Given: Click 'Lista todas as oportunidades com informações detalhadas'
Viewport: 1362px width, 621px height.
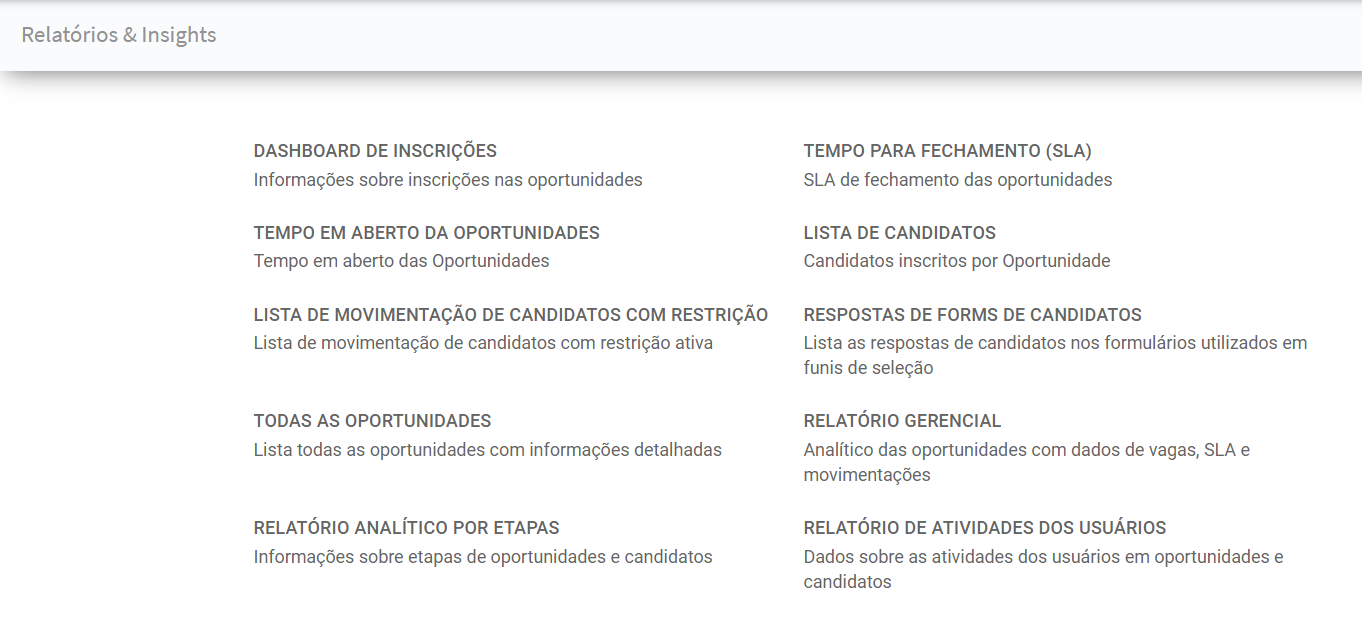Looking at the screenshot, I should tap(487, 450).
